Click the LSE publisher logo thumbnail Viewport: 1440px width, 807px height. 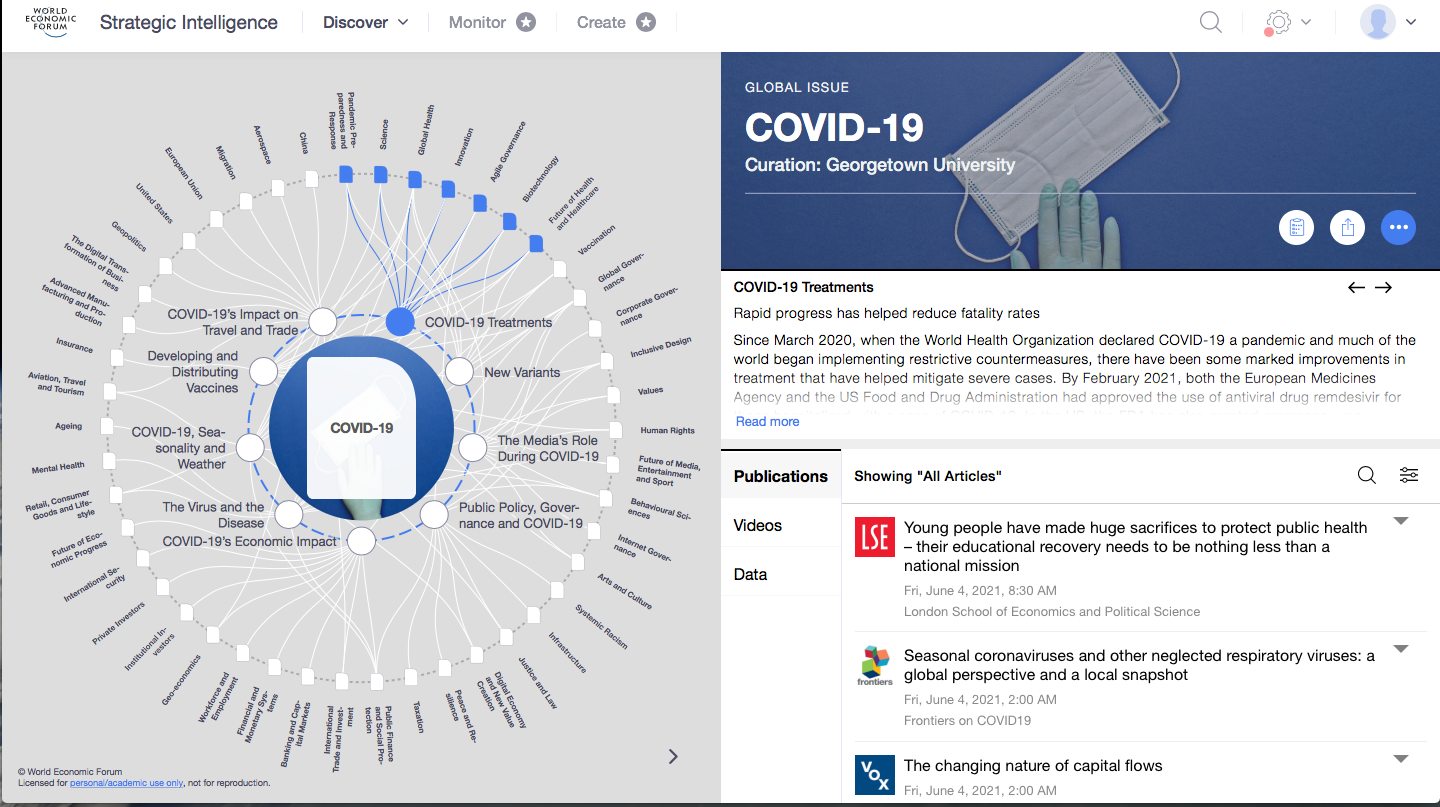pos(875,537)
